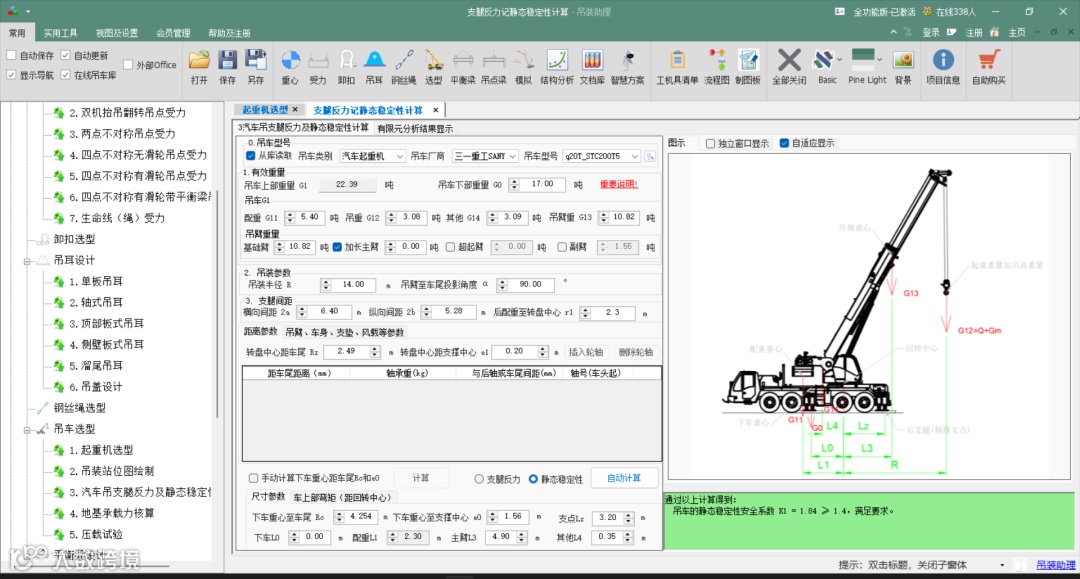
Task: Open 自助购买 shopping cart
Action: click(988, 67)
